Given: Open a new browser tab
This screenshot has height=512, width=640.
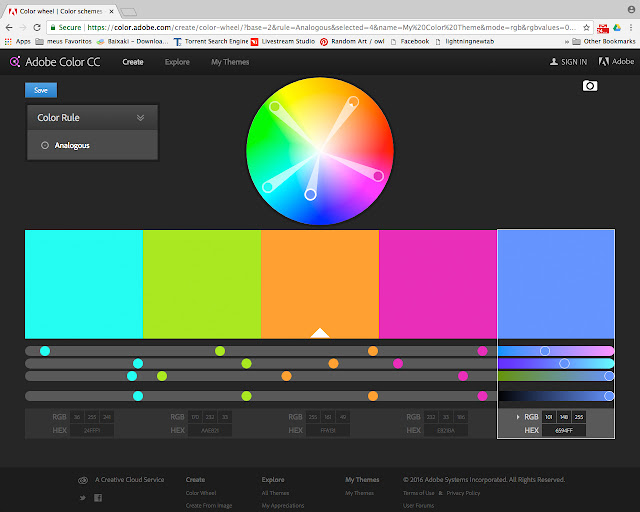Looking at the screenshot, I should coord(129,12).
